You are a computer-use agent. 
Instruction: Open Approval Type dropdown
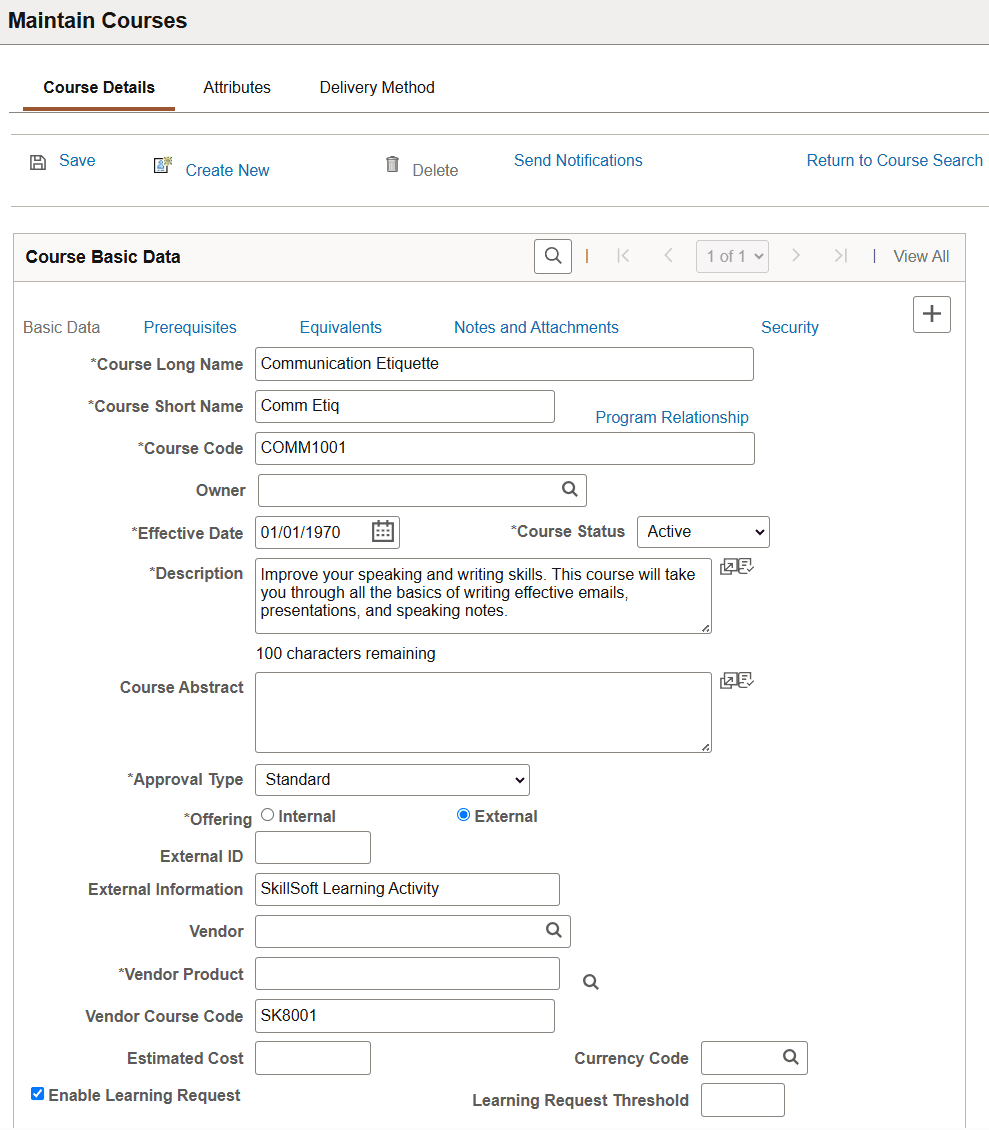392,780
